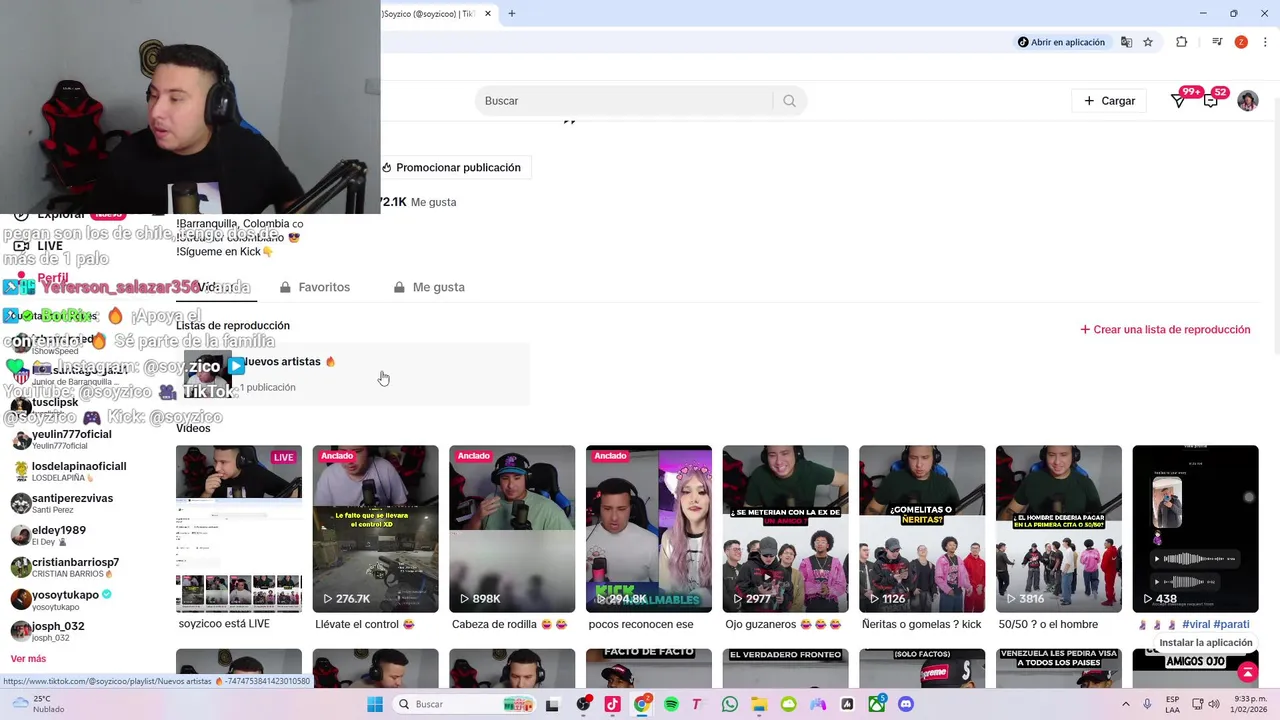This screenshot has height=720, width=1280.
Task: Open the ESP LAA language selector
Action: click(x=1172, y=704)
